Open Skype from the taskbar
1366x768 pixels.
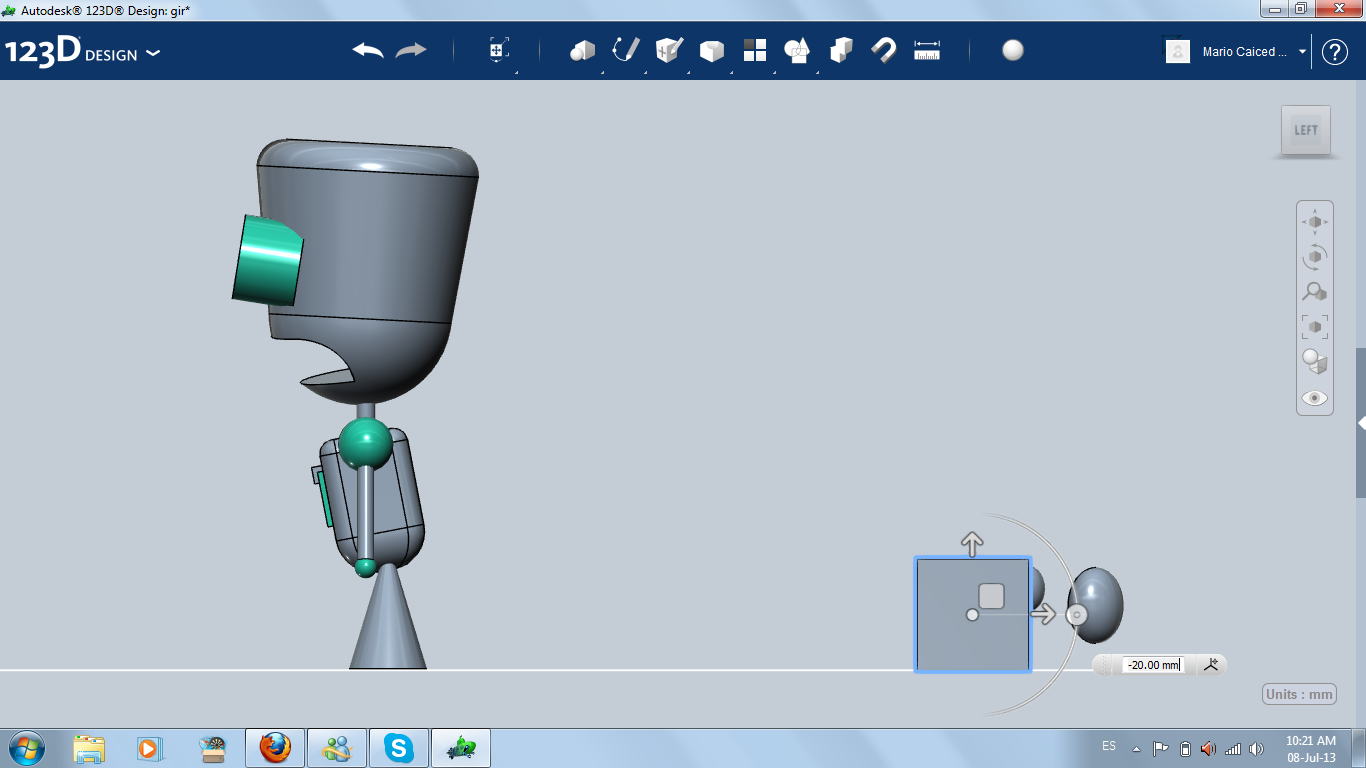pyautogui.click(x=399, y=748)
